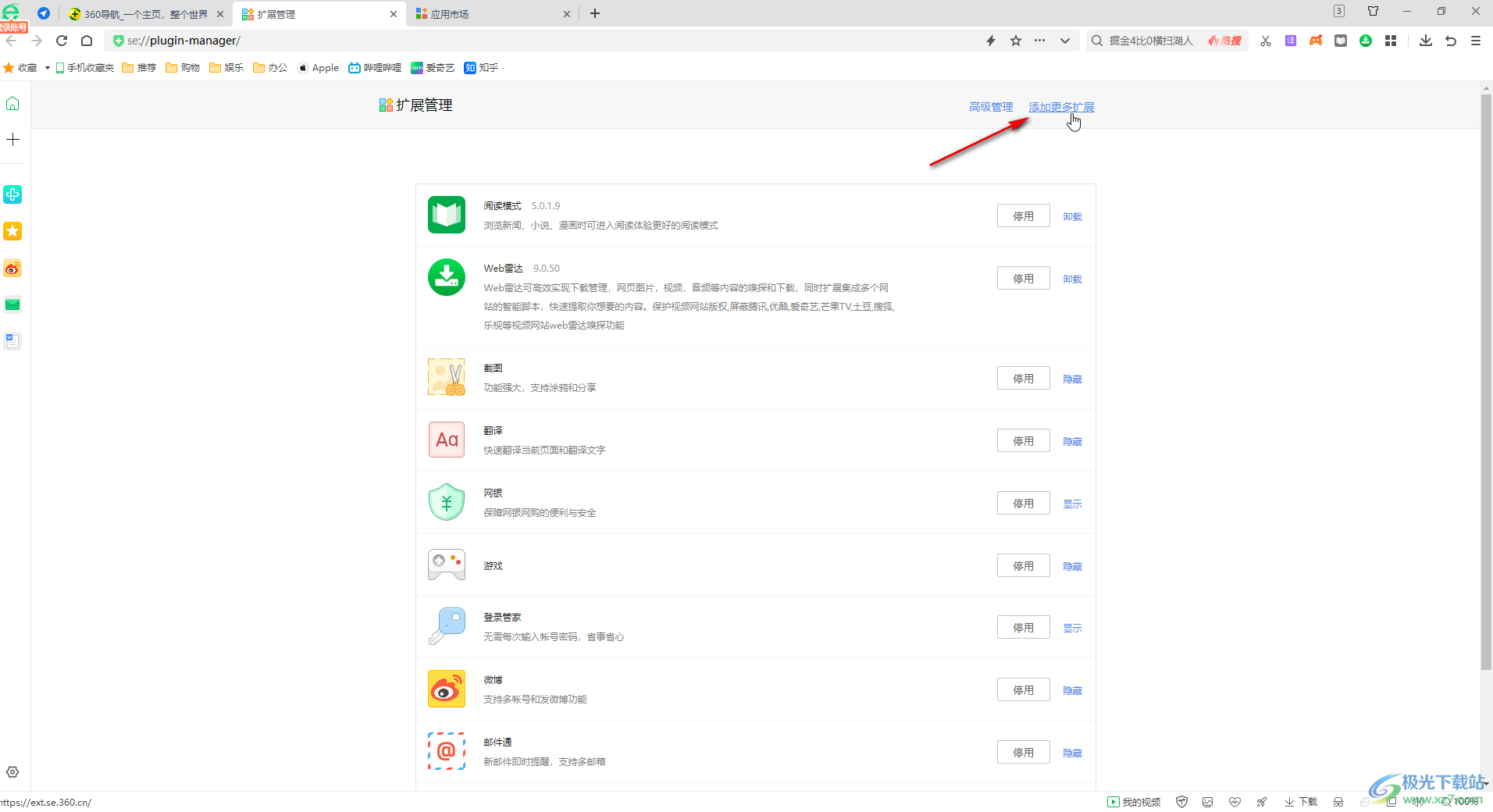Open the document icon in the sidebar
This screenshot has height=812, width=1493.
(x=12, y=340)
